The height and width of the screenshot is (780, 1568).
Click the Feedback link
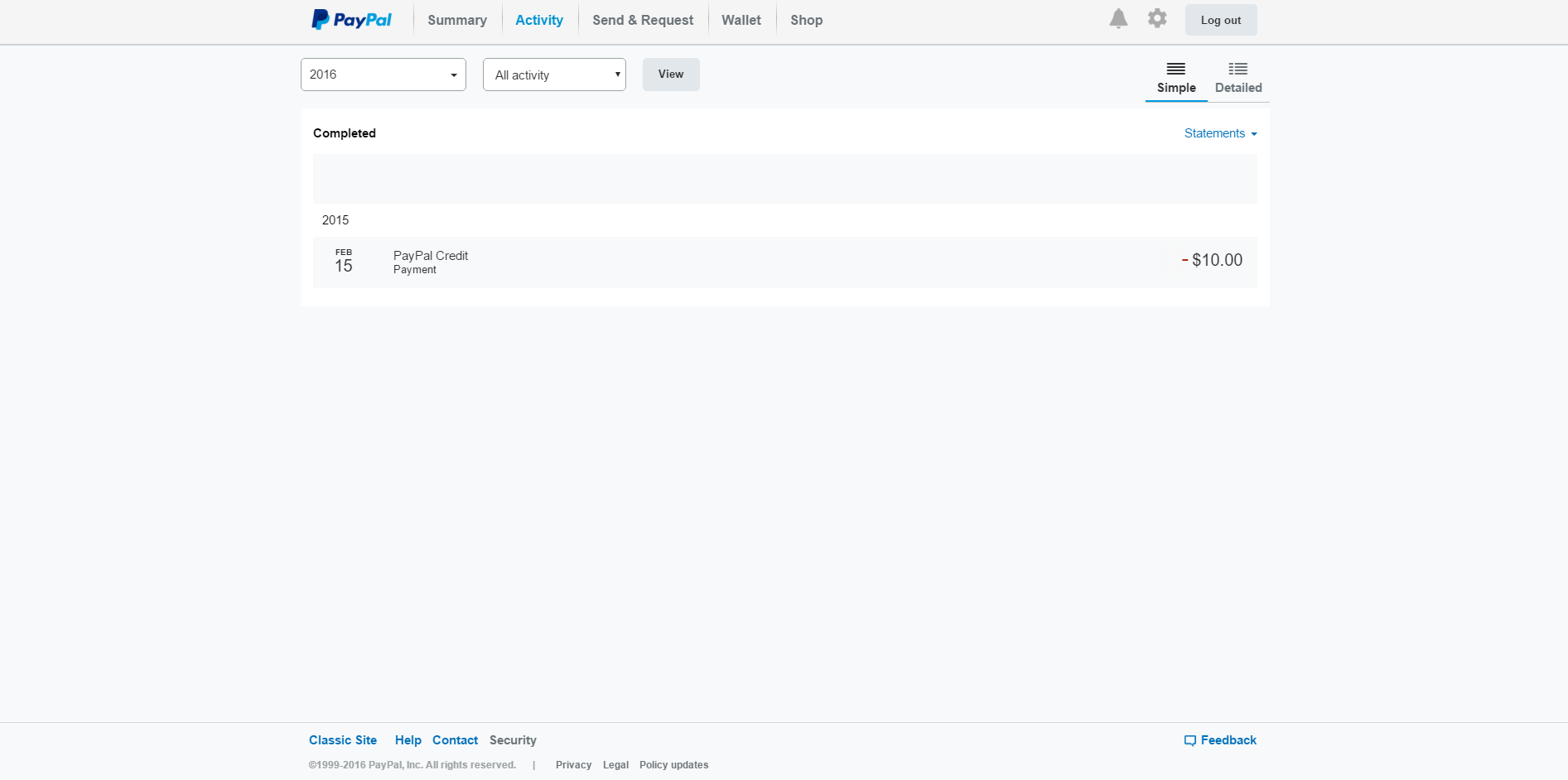pos(1221,740)
